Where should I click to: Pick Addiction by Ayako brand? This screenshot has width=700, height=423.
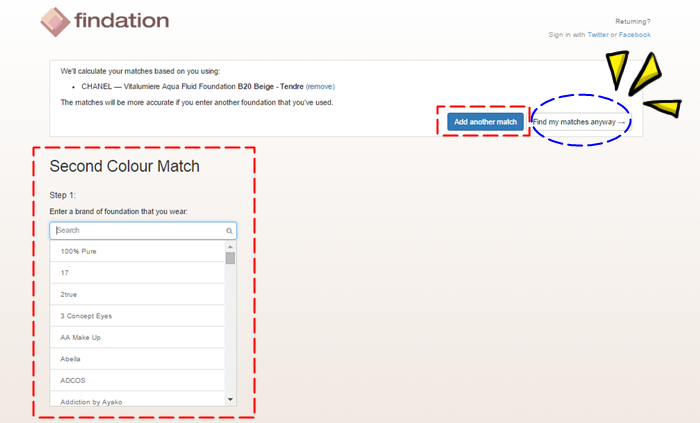[x=137, y=399]
